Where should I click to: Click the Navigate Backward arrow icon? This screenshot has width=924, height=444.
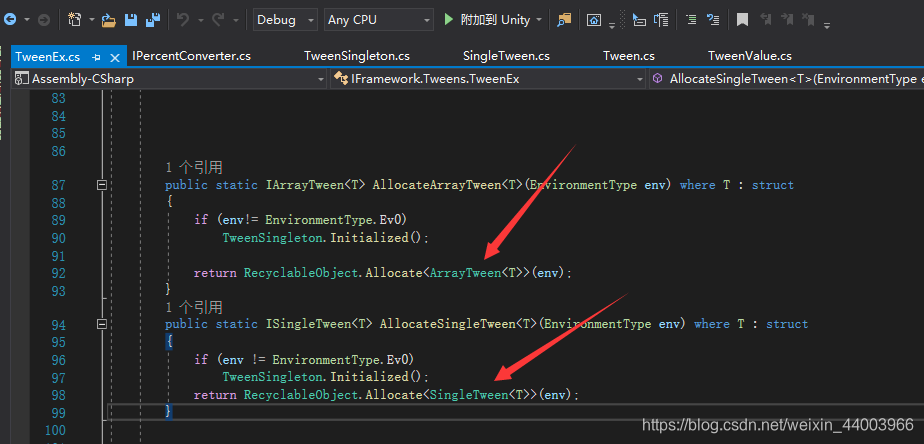click(x=10, y=19)
